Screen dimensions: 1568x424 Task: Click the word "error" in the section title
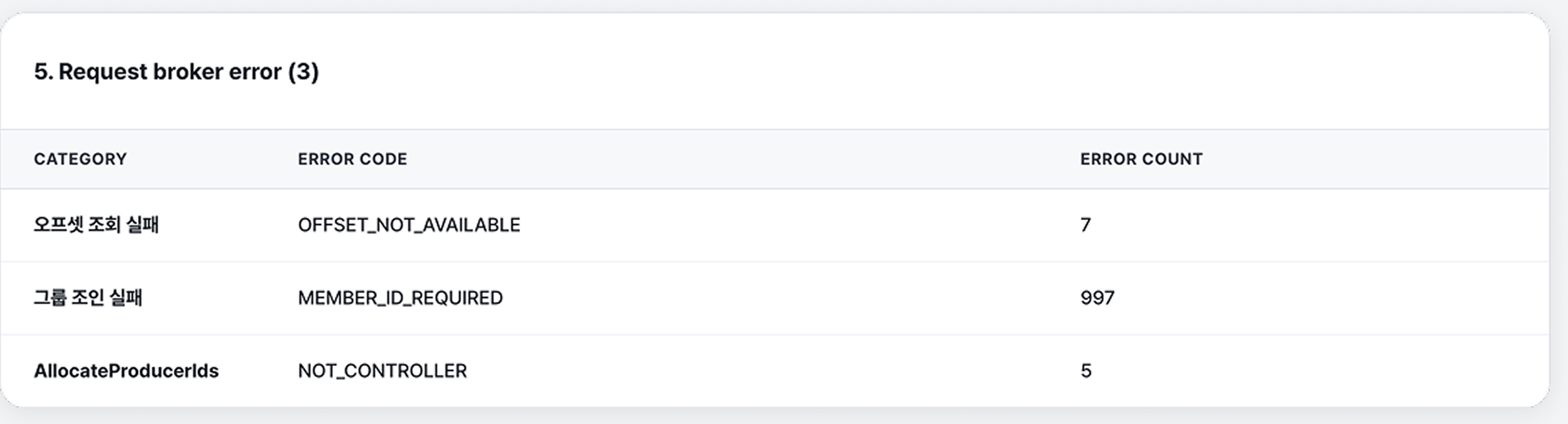tap(255, 71)
